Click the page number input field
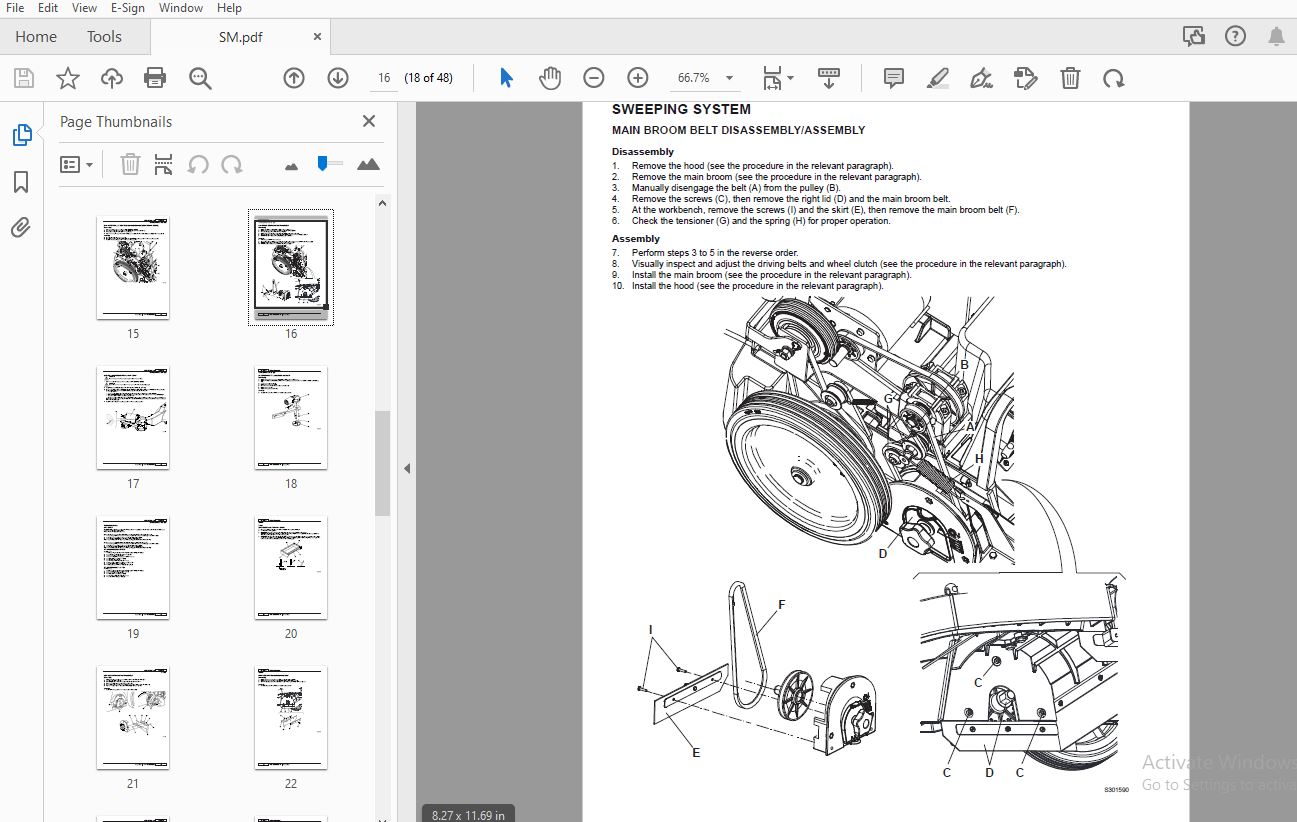Viewport: 1297px width, 822px height. [383, 78]
